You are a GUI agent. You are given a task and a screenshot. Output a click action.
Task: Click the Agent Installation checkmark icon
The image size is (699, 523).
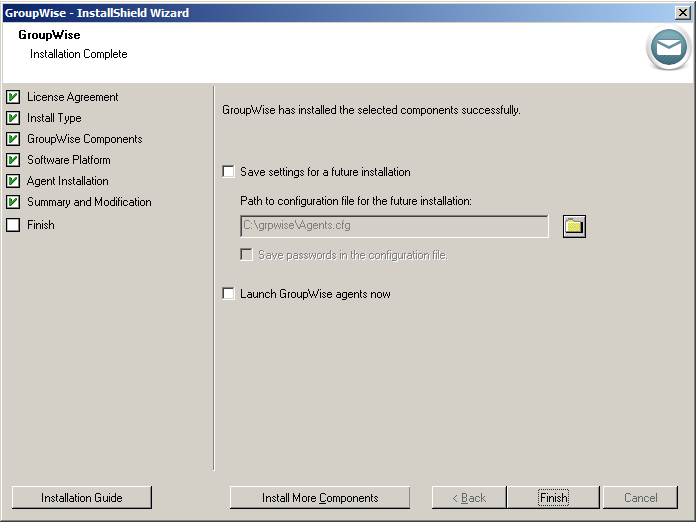[x=13, y=181]
